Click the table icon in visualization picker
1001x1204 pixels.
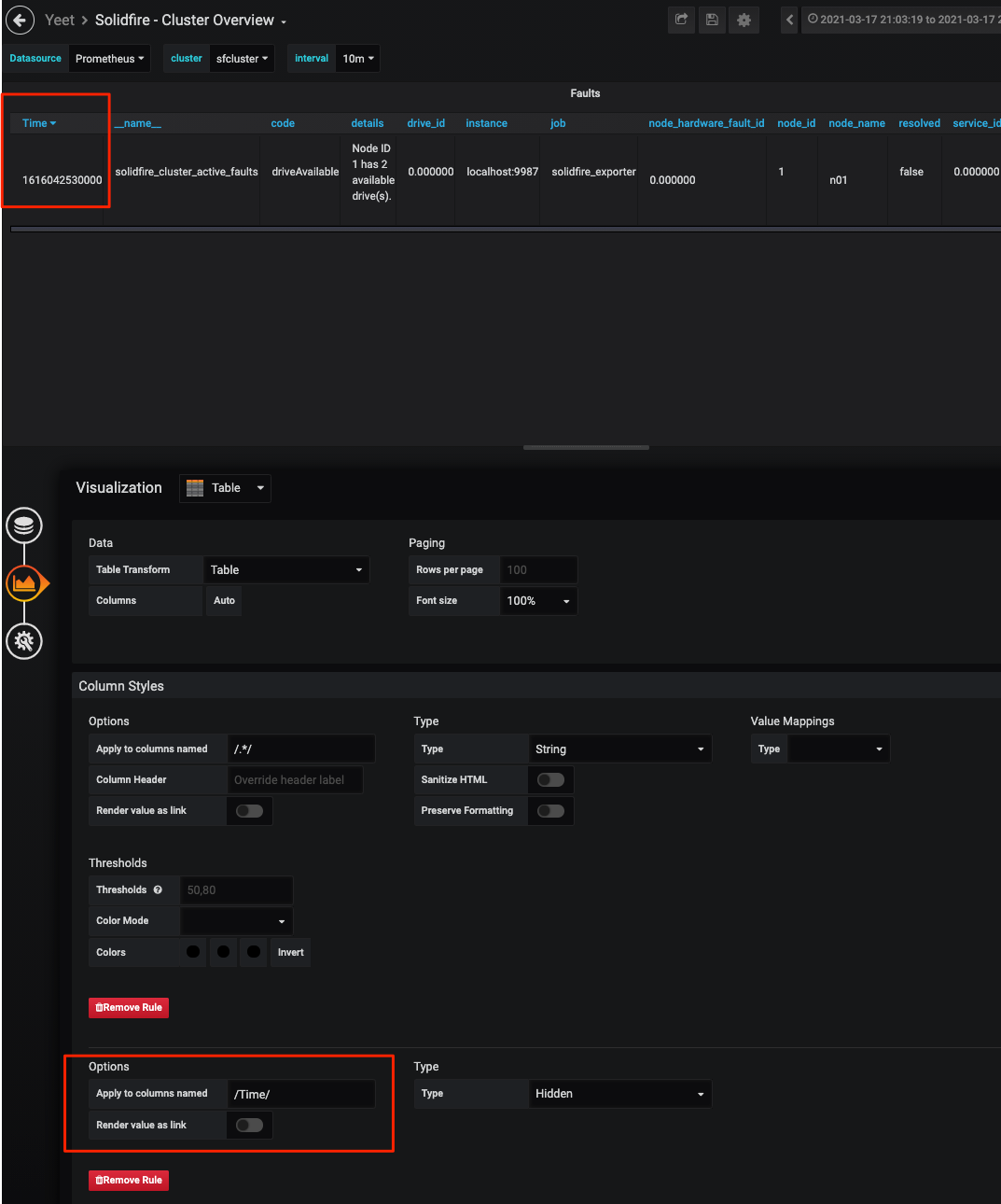tap(195, 488)
